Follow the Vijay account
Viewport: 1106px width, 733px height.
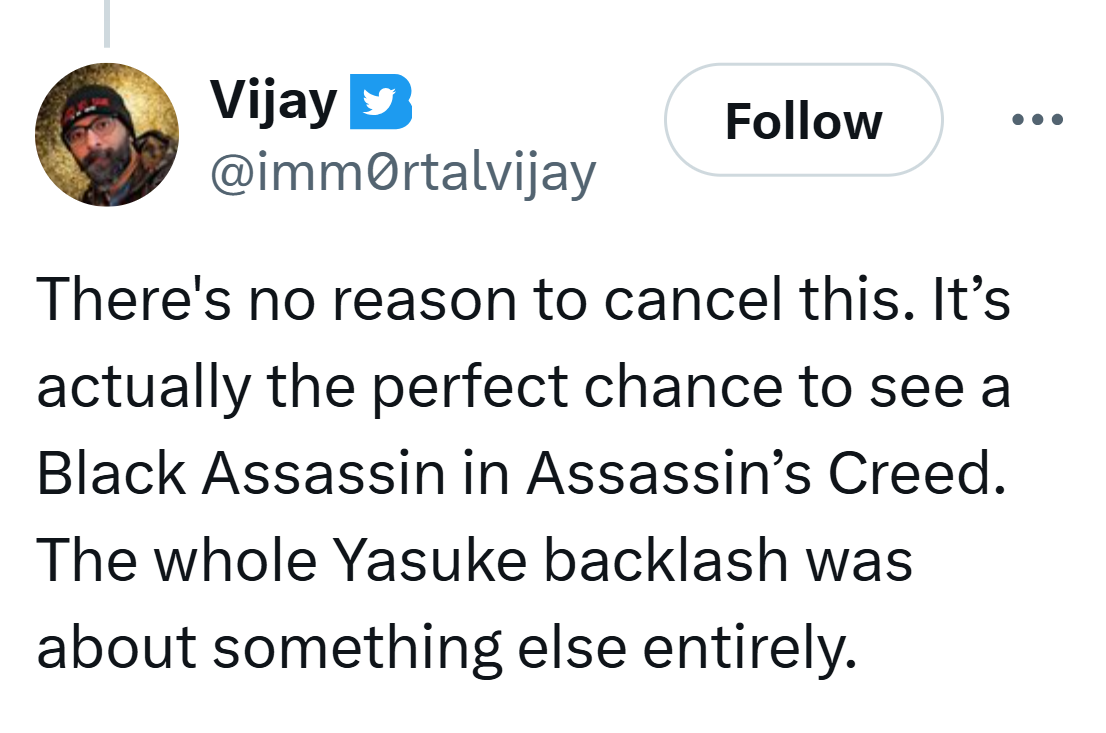(803, 121)
